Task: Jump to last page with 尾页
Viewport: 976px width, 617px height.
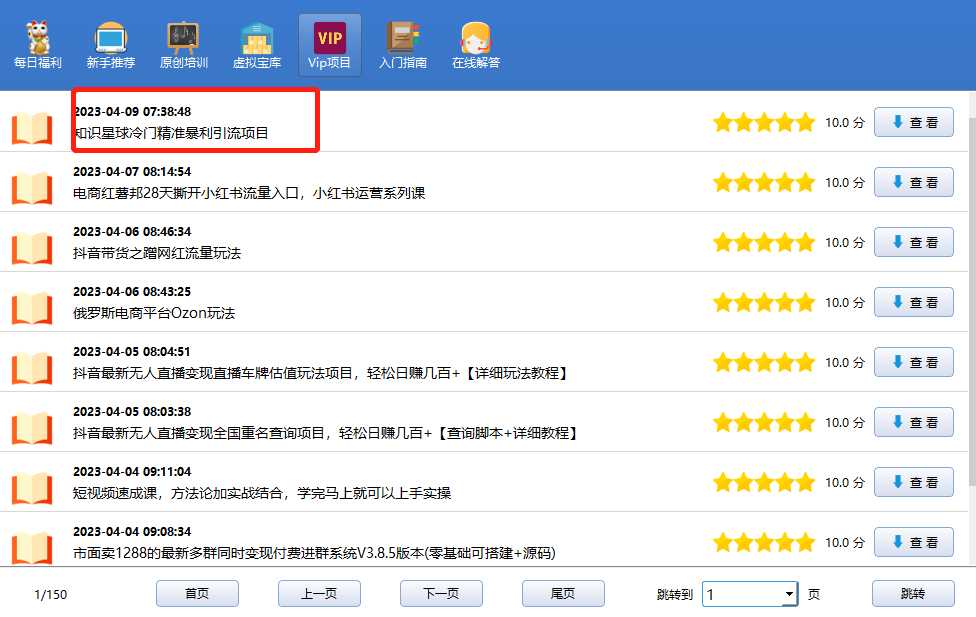Action: (563, 593)
